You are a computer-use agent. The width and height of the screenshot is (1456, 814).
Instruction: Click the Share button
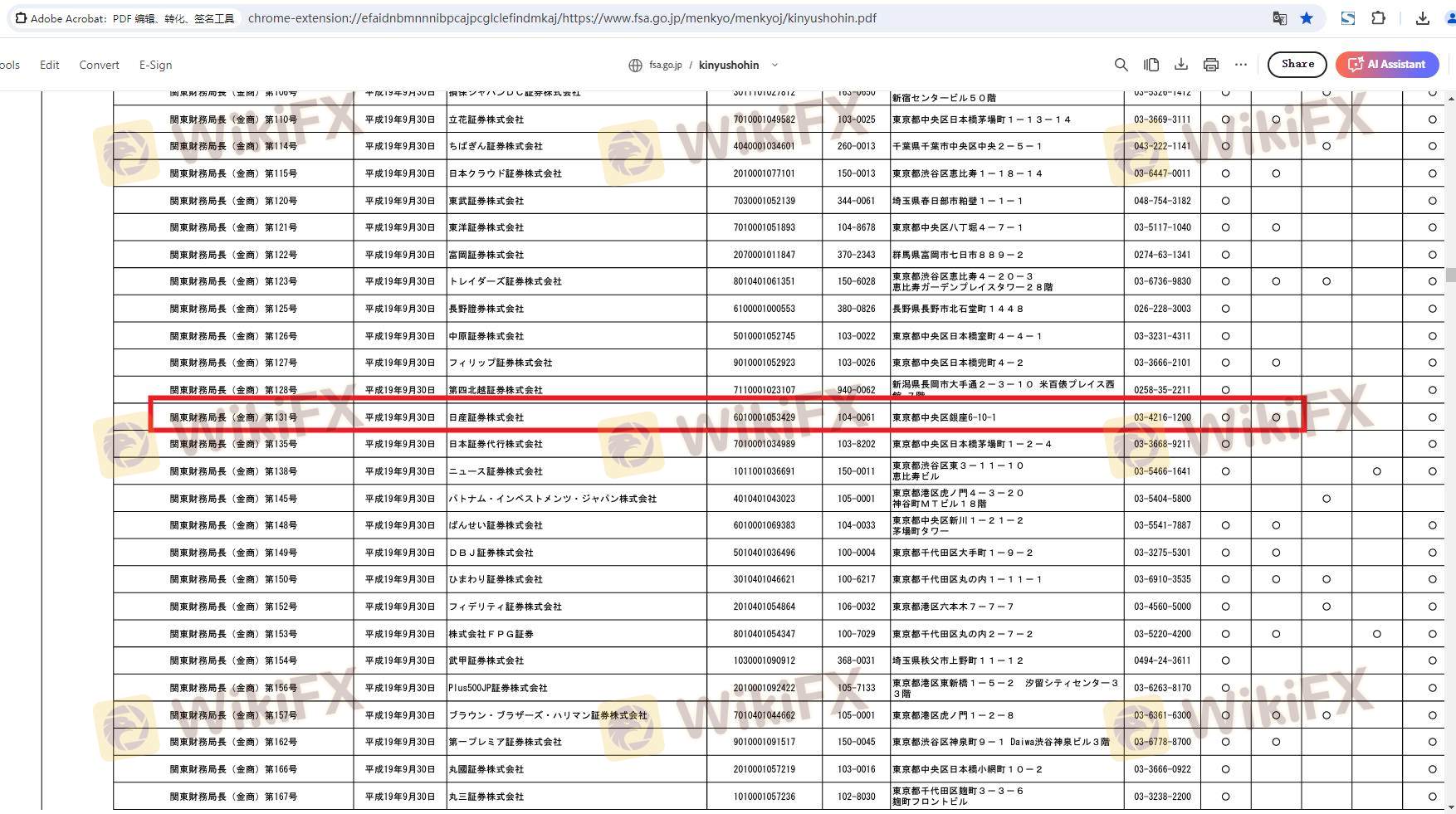pyautogui.click(x=1297, y=64)
